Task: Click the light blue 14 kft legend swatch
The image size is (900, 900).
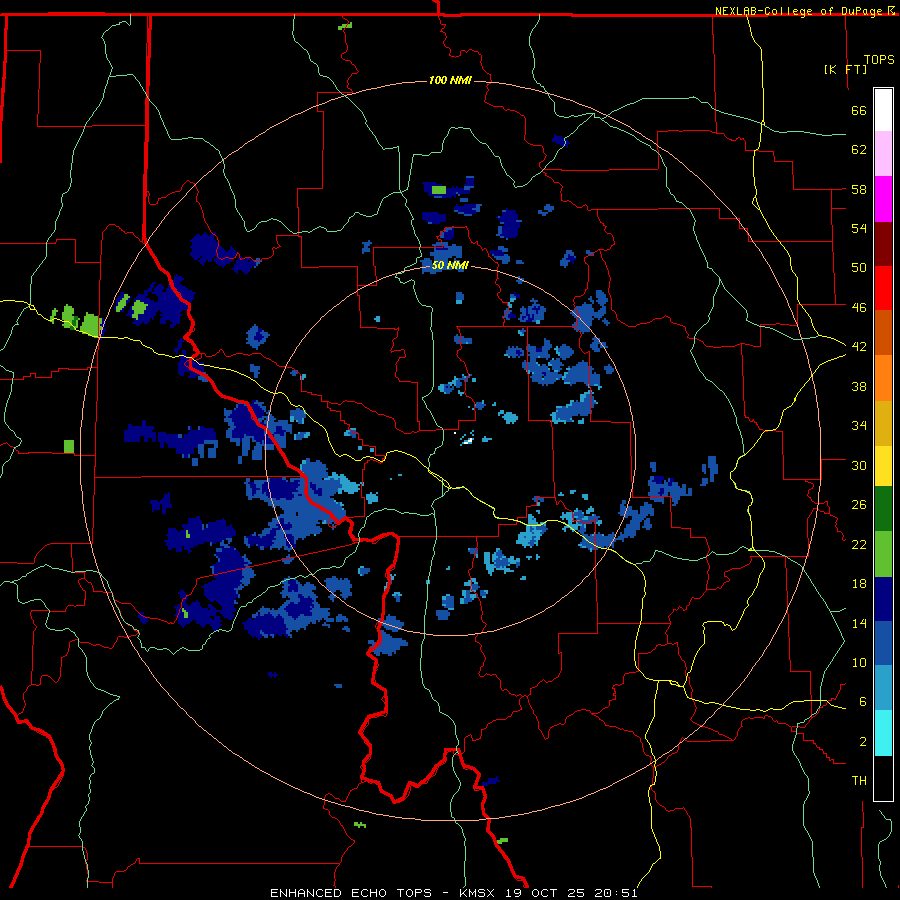Action: click(x=883, y=688)
